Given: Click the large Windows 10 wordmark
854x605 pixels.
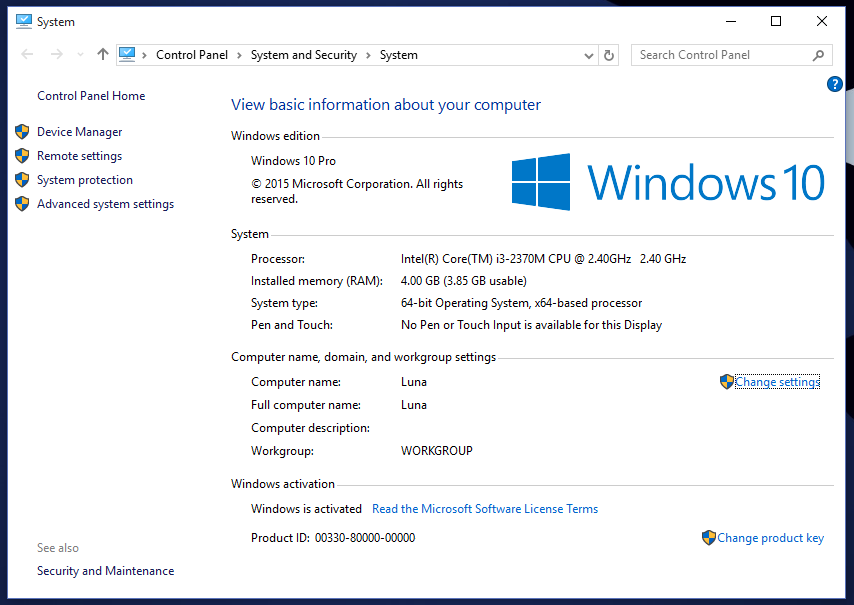Looking at the screenshot, I should (706, 182).
